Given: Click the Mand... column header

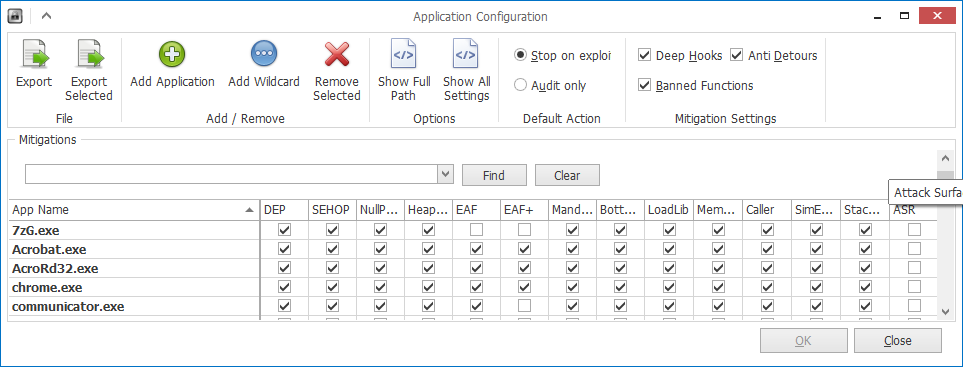Looking at the screenshot, I should [572, 210].
